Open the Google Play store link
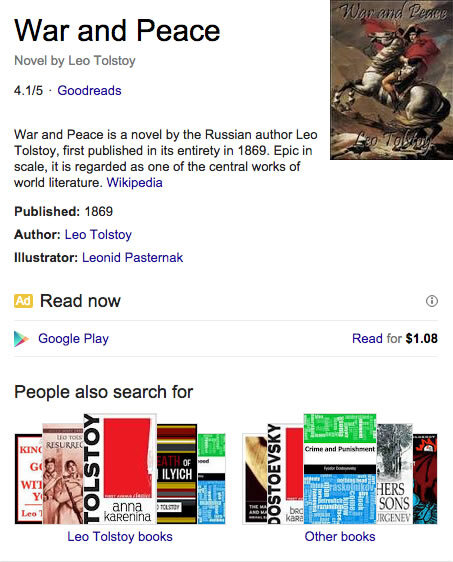Image resolution: width=453 pixels, height=562 pixels. click(x=73, y=338)
